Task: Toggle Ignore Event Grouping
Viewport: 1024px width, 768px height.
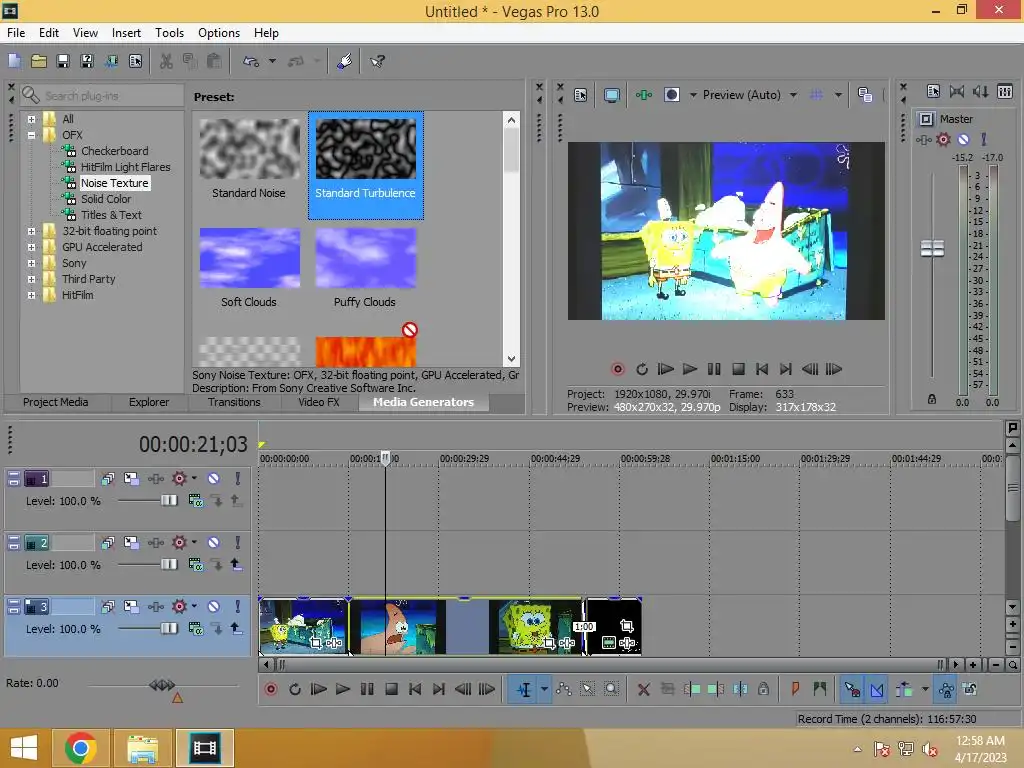Action: [x=970, y=689]
